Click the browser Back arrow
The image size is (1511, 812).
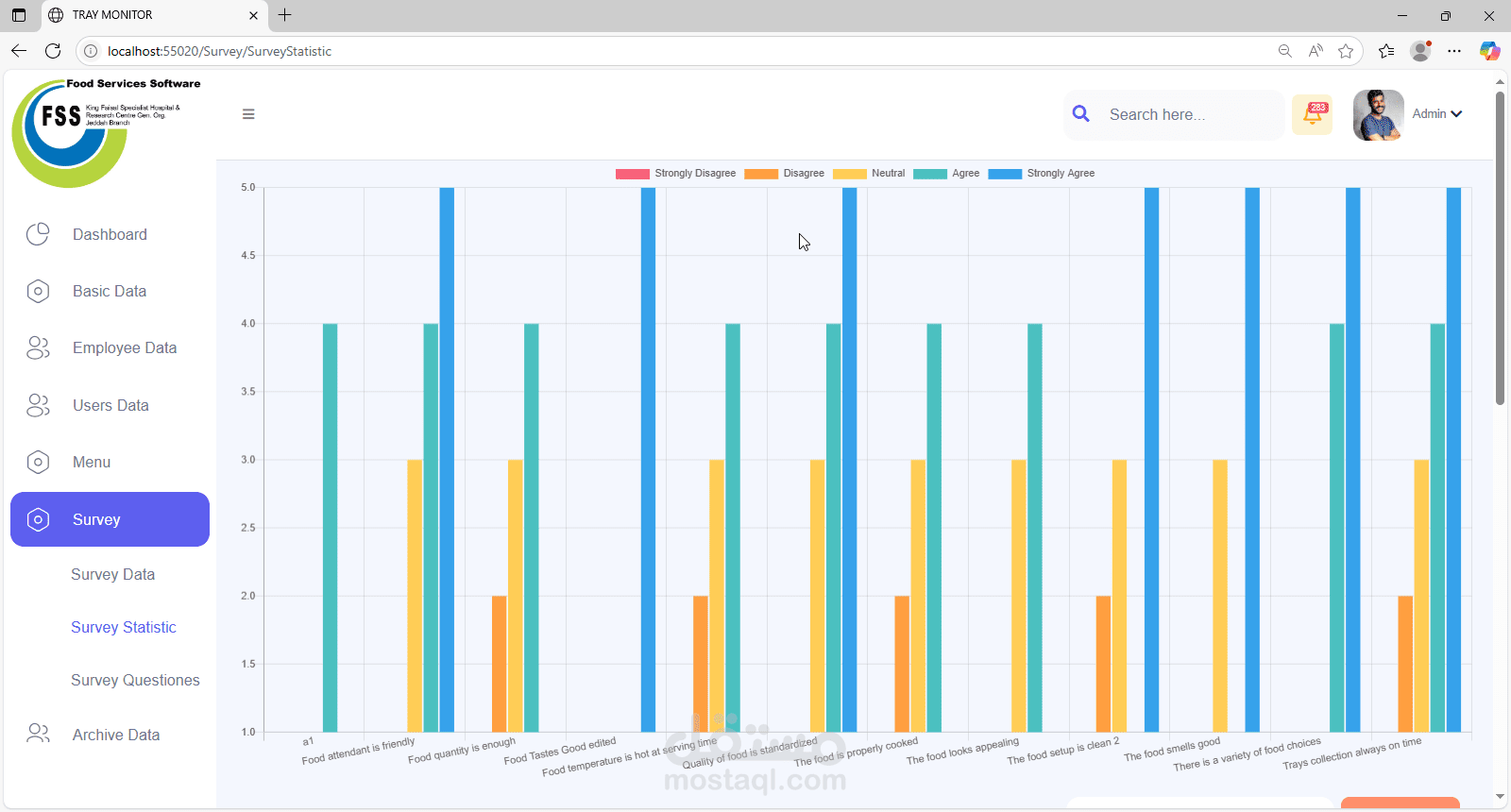point(19,51)
